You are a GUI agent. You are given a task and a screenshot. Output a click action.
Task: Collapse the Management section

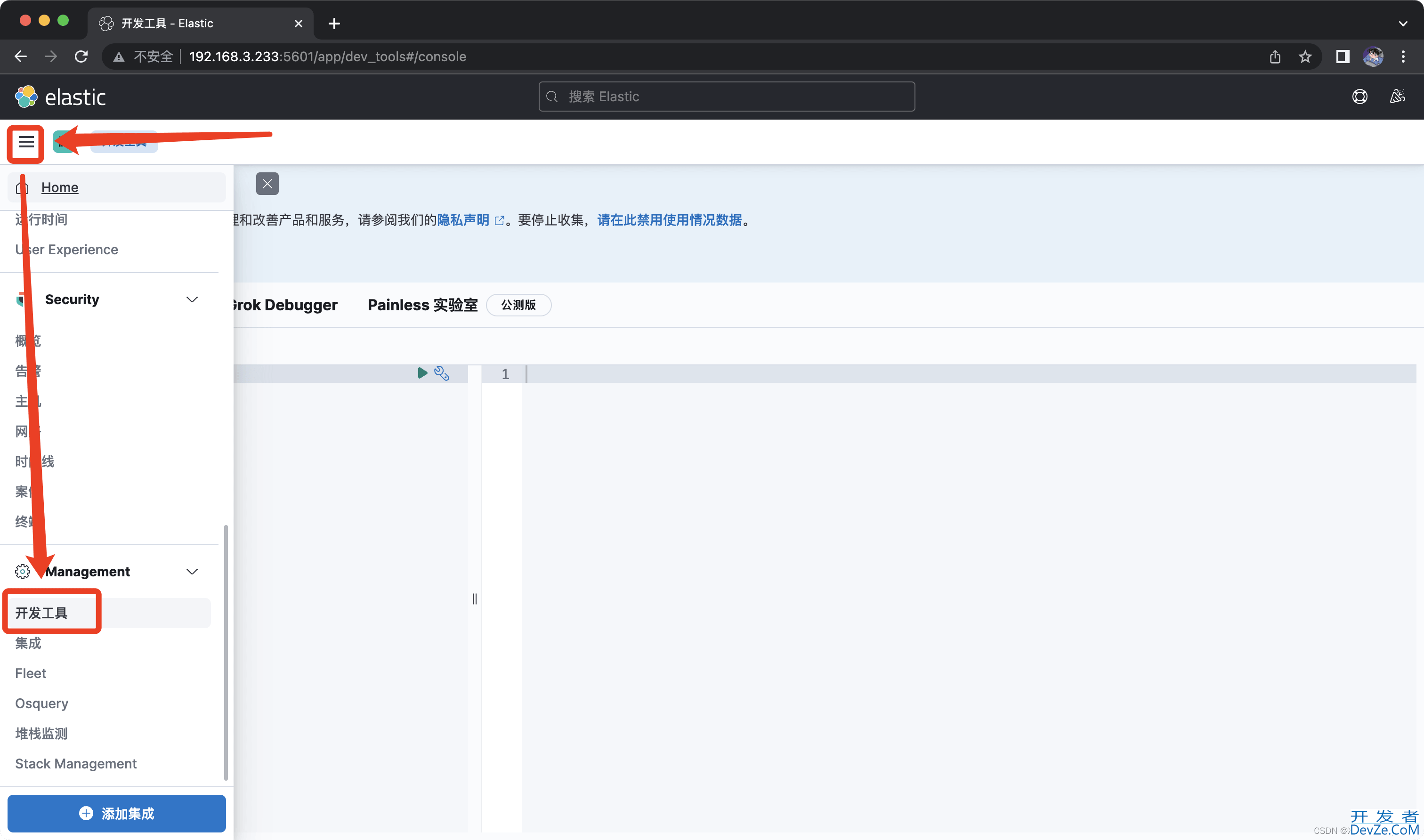(193, 572)
